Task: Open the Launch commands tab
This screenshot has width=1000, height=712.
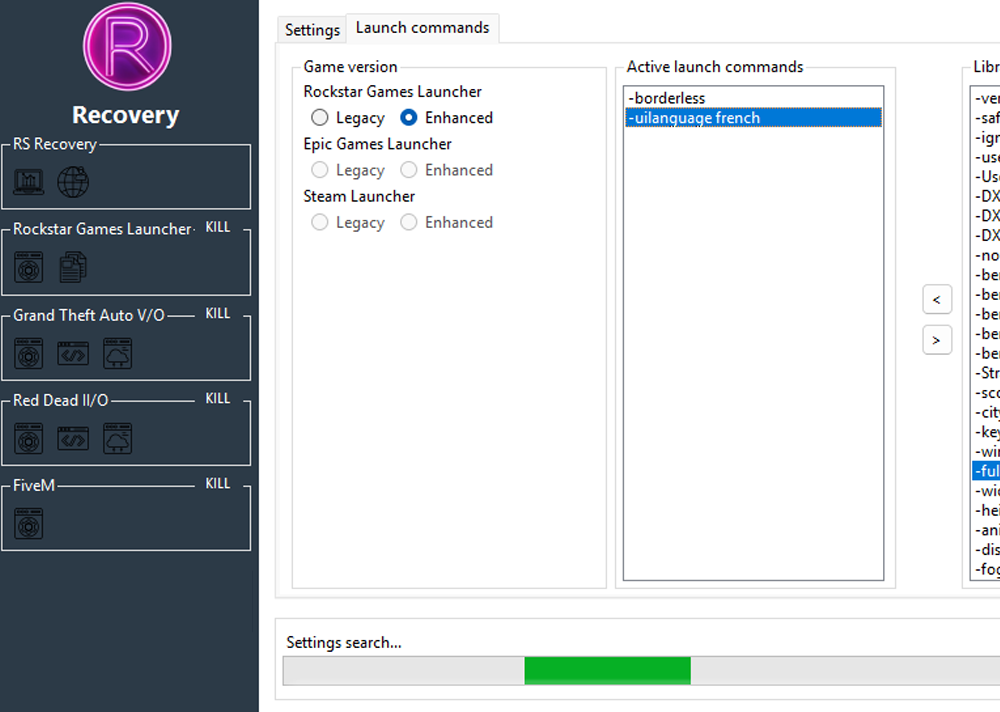Action: [x=422, y=27]
